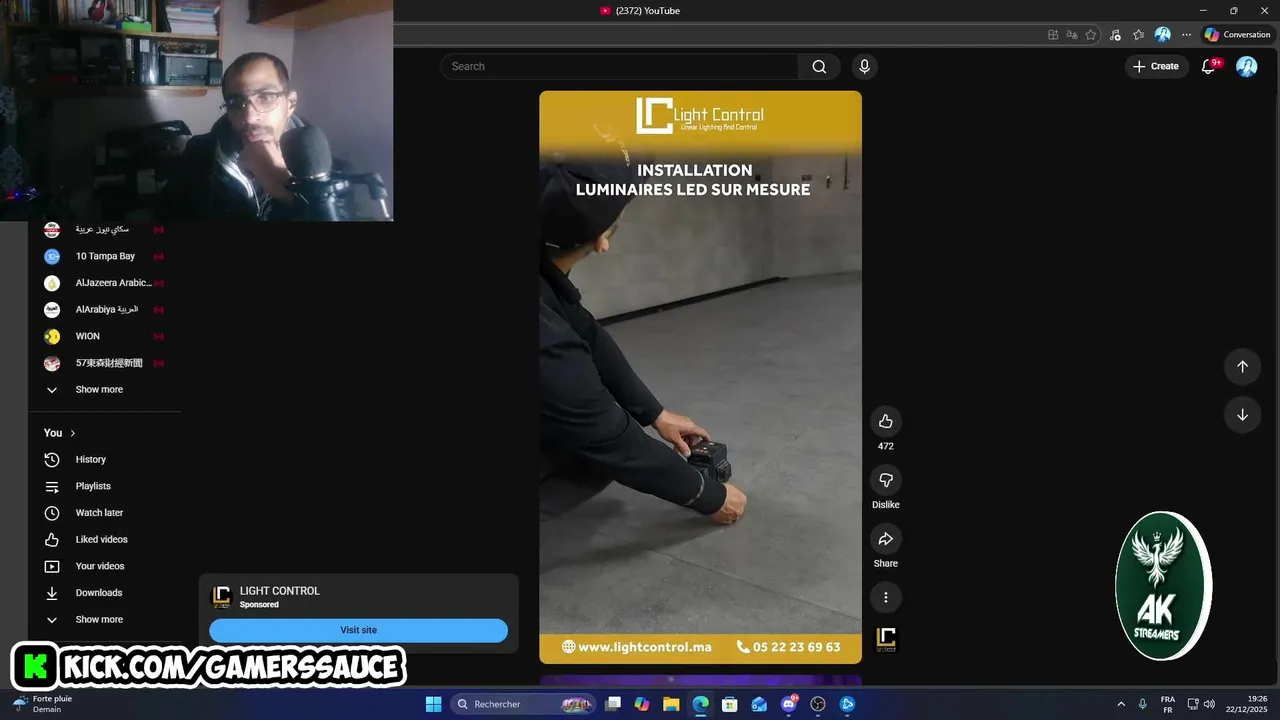Click the Create button

pyautogui.click(x=1155, y=66)
